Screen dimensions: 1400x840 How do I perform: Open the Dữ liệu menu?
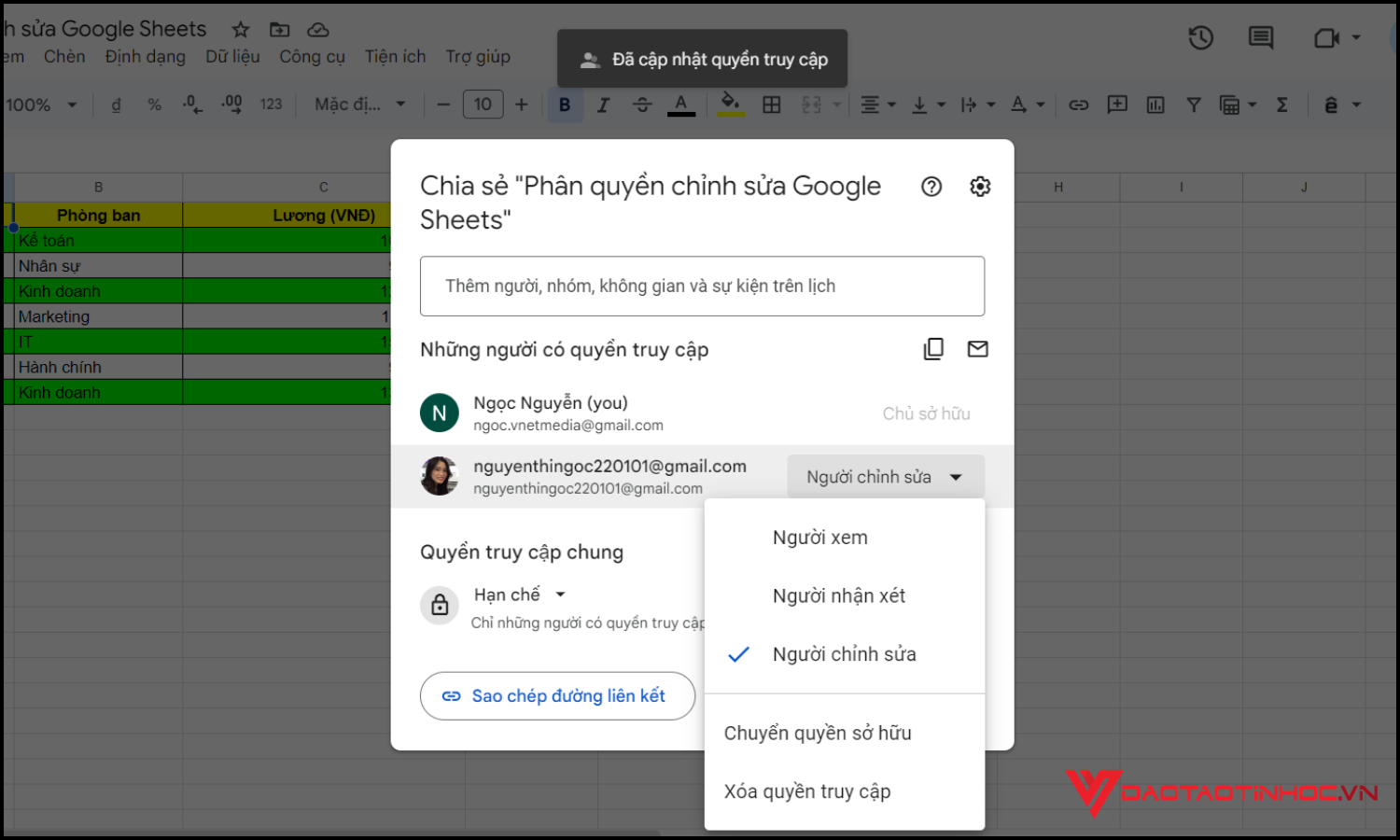[x=232, y=56]
